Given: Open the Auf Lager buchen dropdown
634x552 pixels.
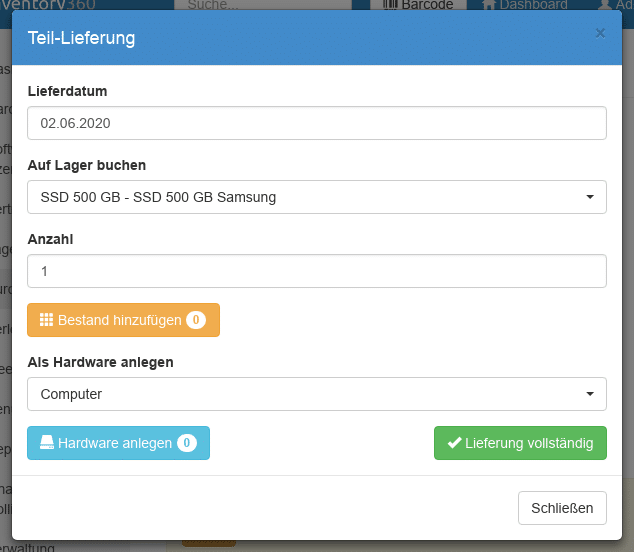Looking at the screenshot, I should click(x=317, y=197).
